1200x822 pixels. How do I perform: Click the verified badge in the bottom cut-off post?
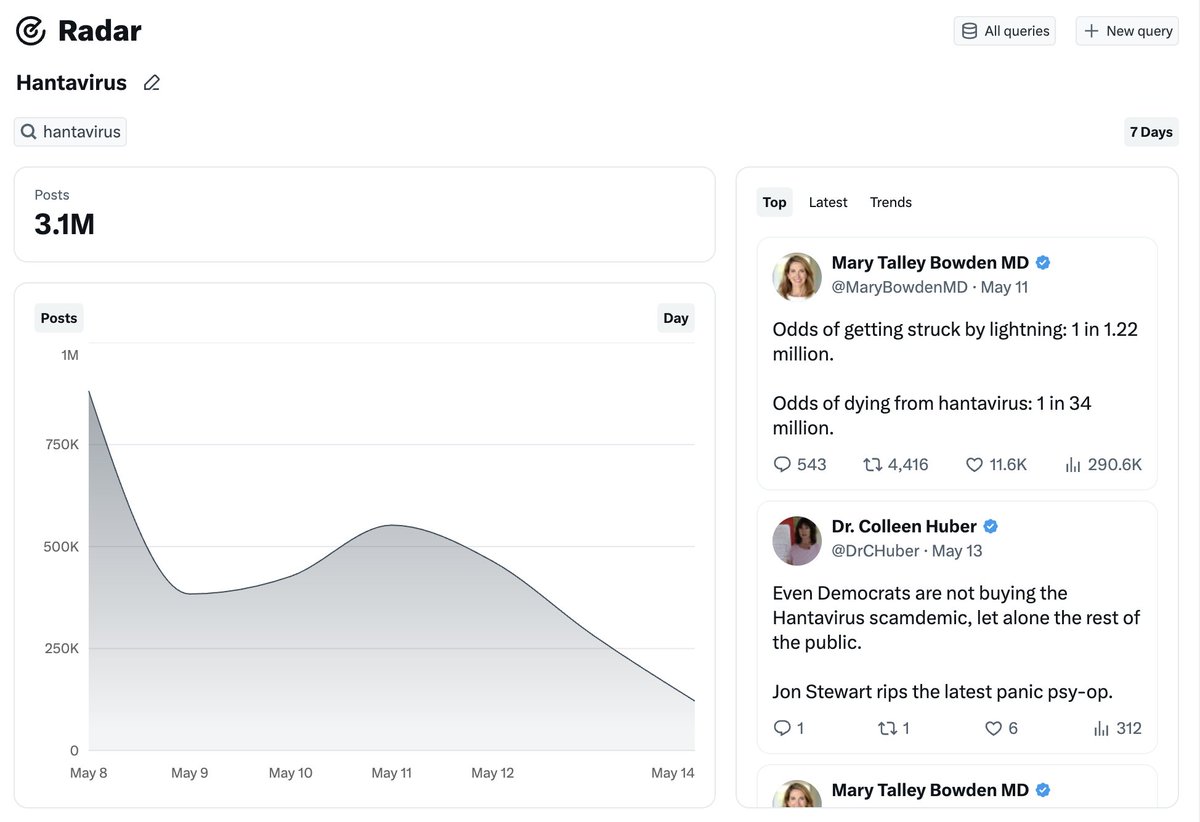pyautogui.click(x=1043, y=790)
